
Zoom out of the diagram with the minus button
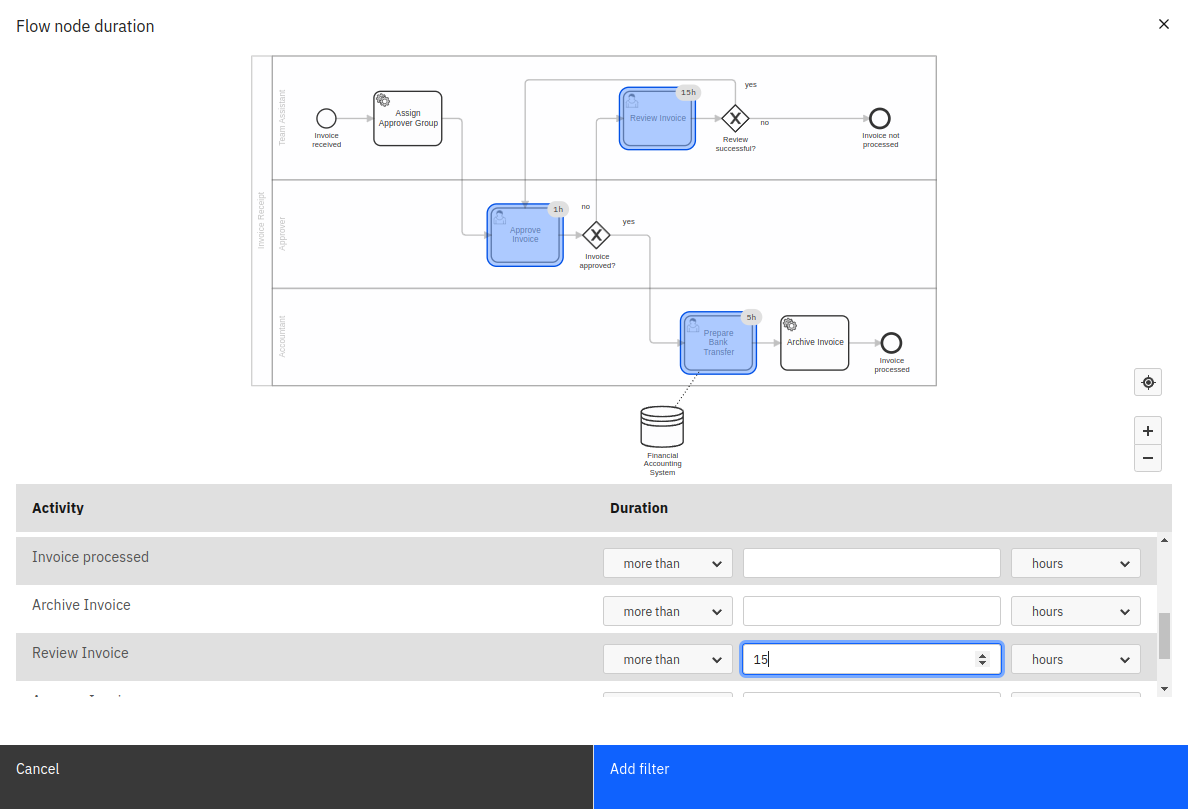click(1147, 458)
